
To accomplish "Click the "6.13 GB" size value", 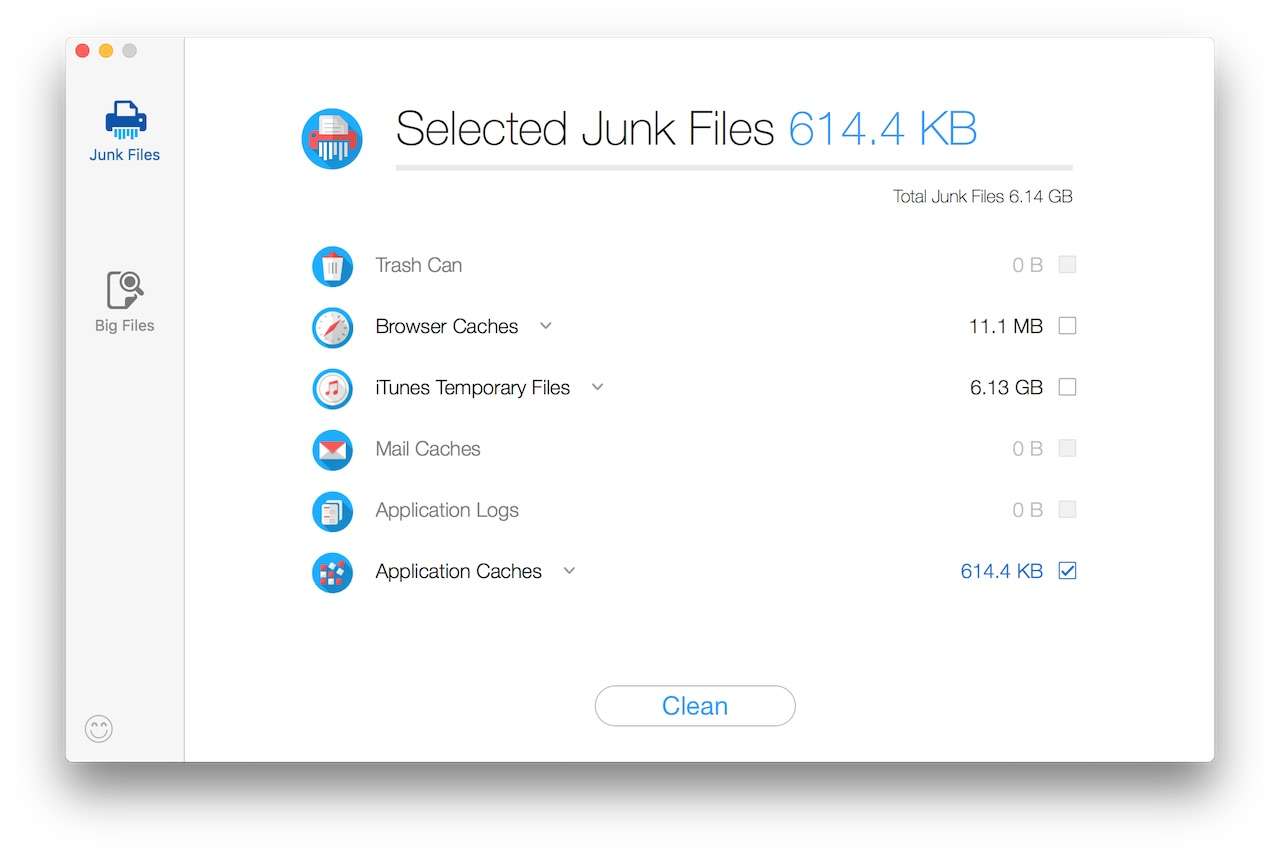I will pos(1006,387).
